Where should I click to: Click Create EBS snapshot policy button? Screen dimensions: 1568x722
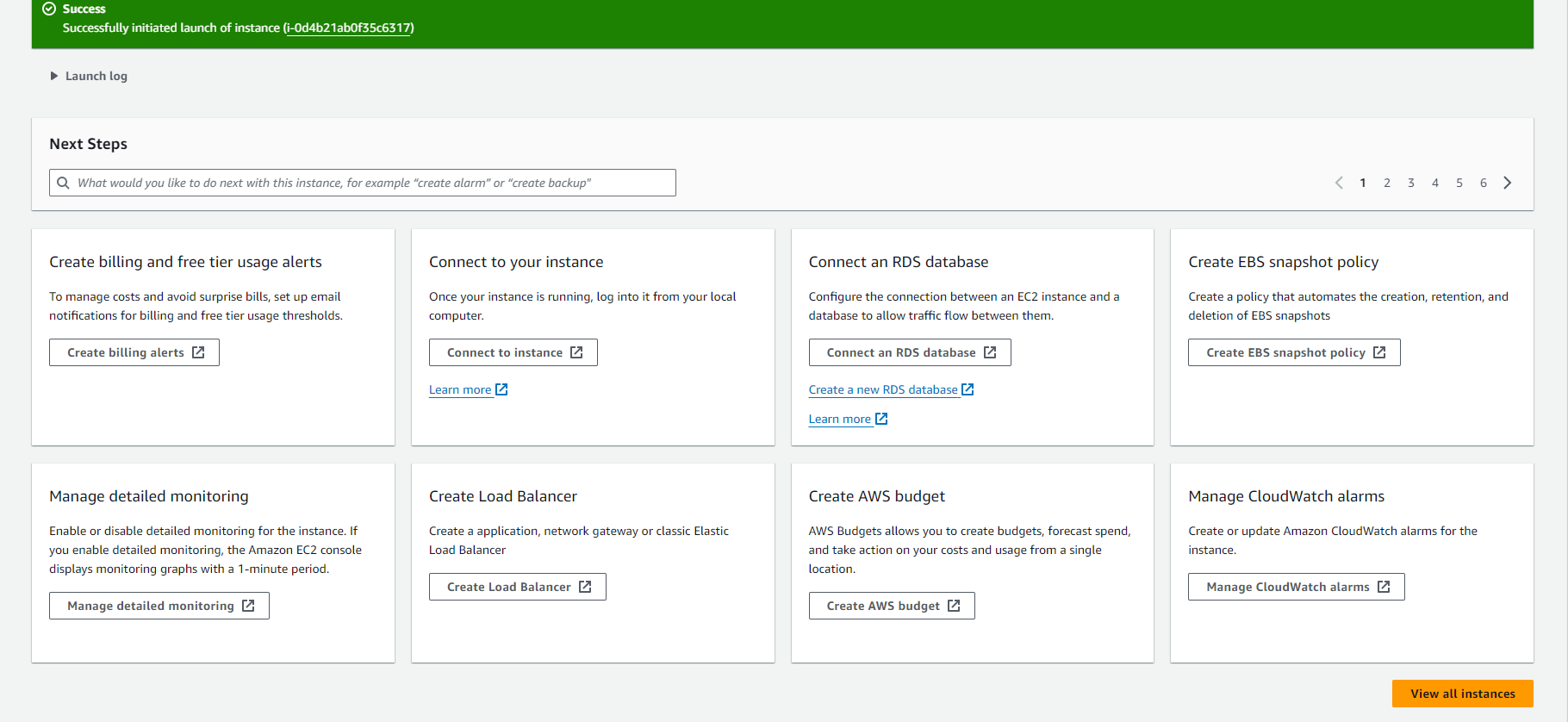coord(1294,352)
